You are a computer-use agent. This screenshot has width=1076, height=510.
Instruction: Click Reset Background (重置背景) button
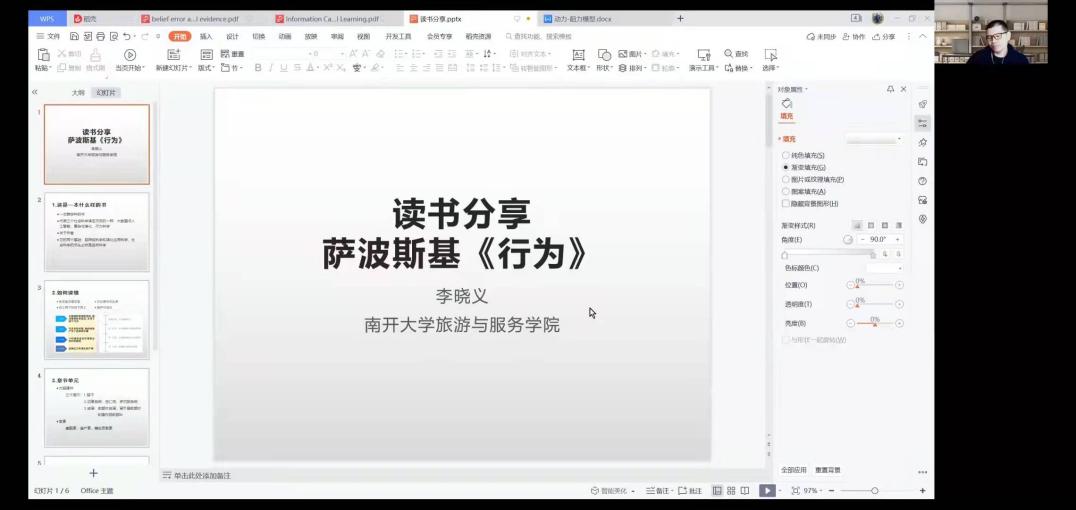[x=828, y=470]
